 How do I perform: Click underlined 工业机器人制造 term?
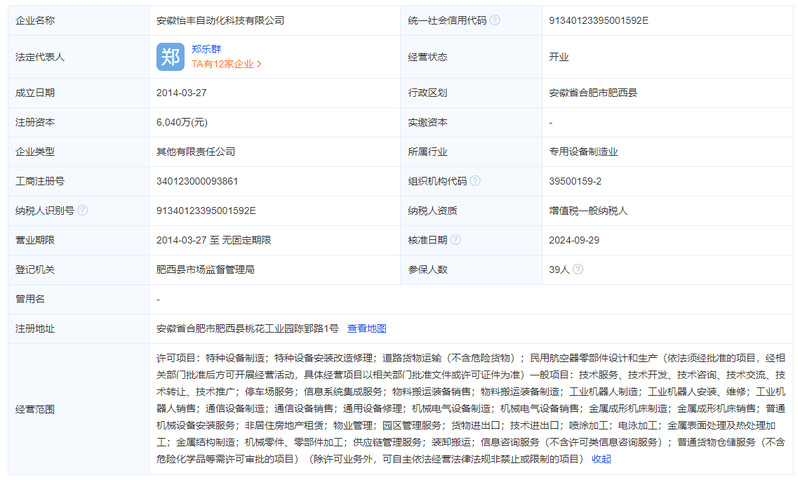[601, 391]
